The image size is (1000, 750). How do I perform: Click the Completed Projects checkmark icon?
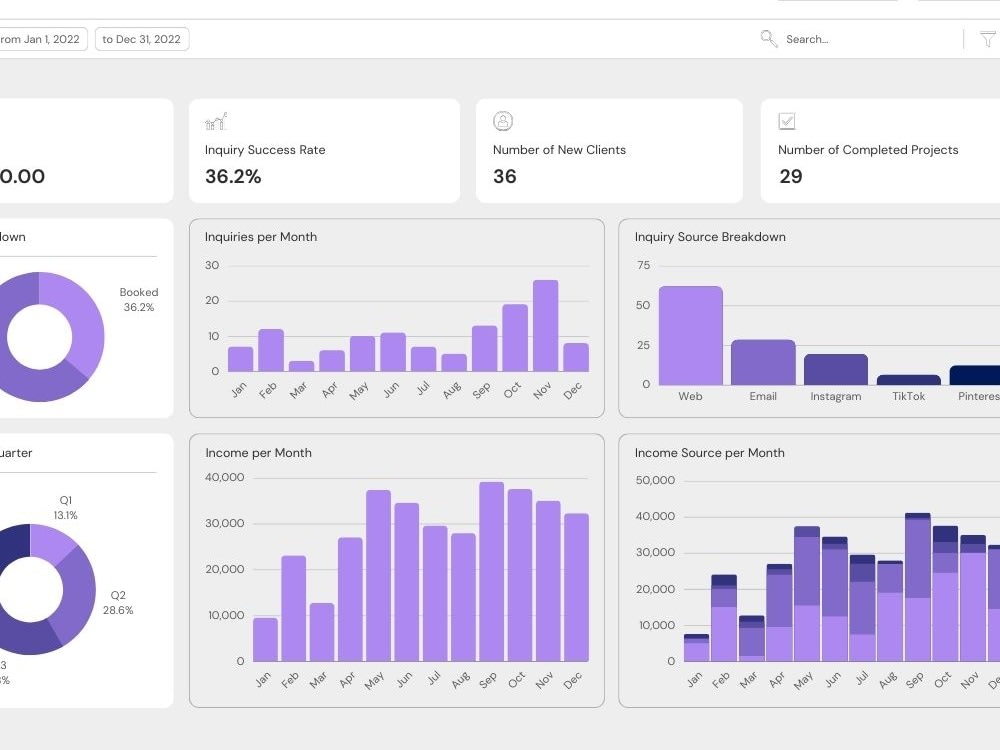[x=787, y=120]
